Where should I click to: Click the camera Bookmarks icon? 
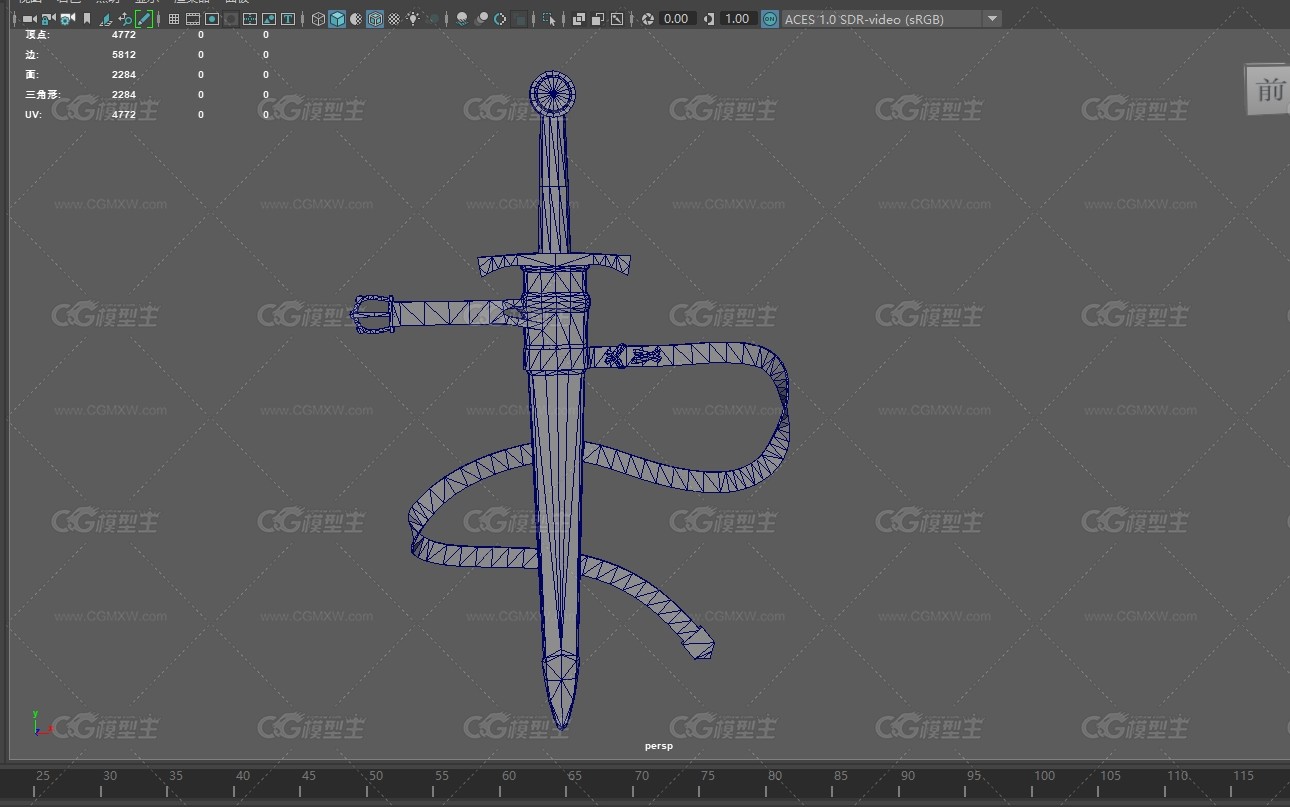(x=87, y=19)
